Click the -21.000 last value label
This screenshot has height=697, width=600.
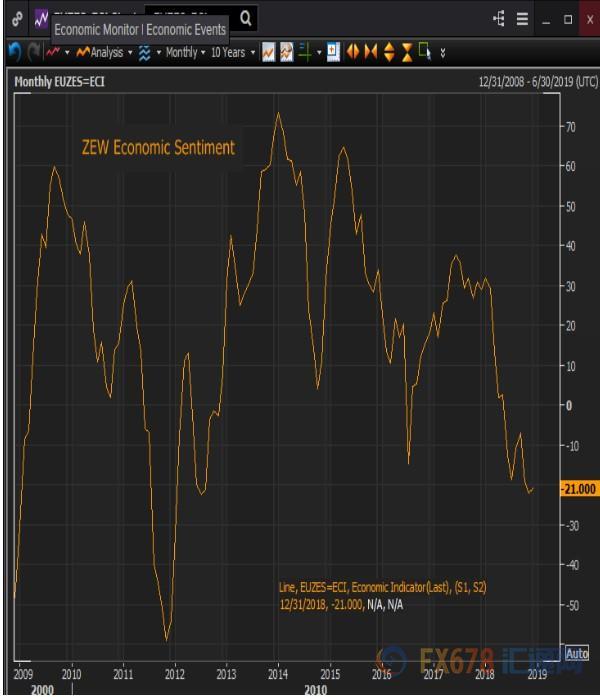point(578,489)
